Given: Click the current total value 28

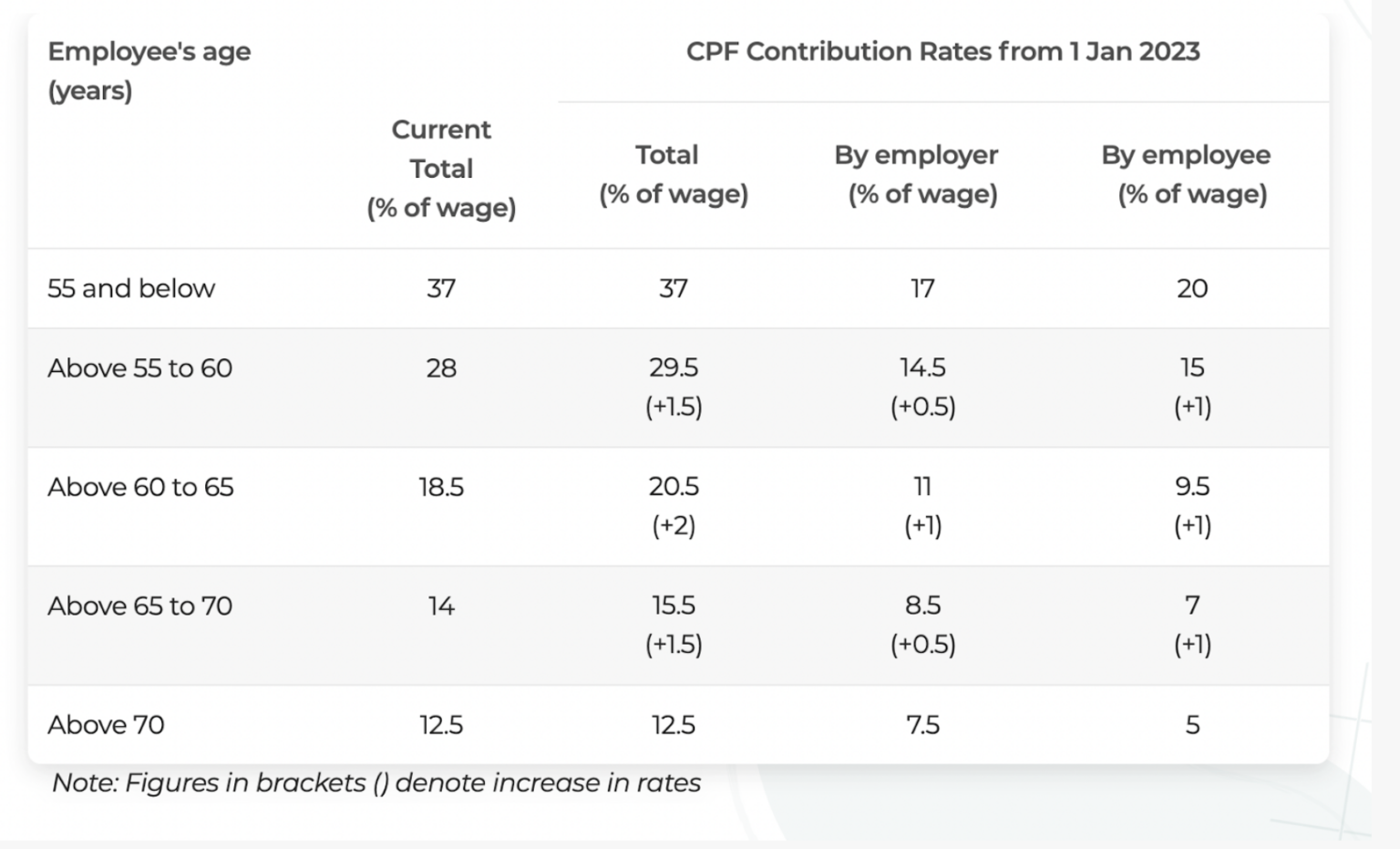Looking at the screenshot, I should [x=441, y=368].
